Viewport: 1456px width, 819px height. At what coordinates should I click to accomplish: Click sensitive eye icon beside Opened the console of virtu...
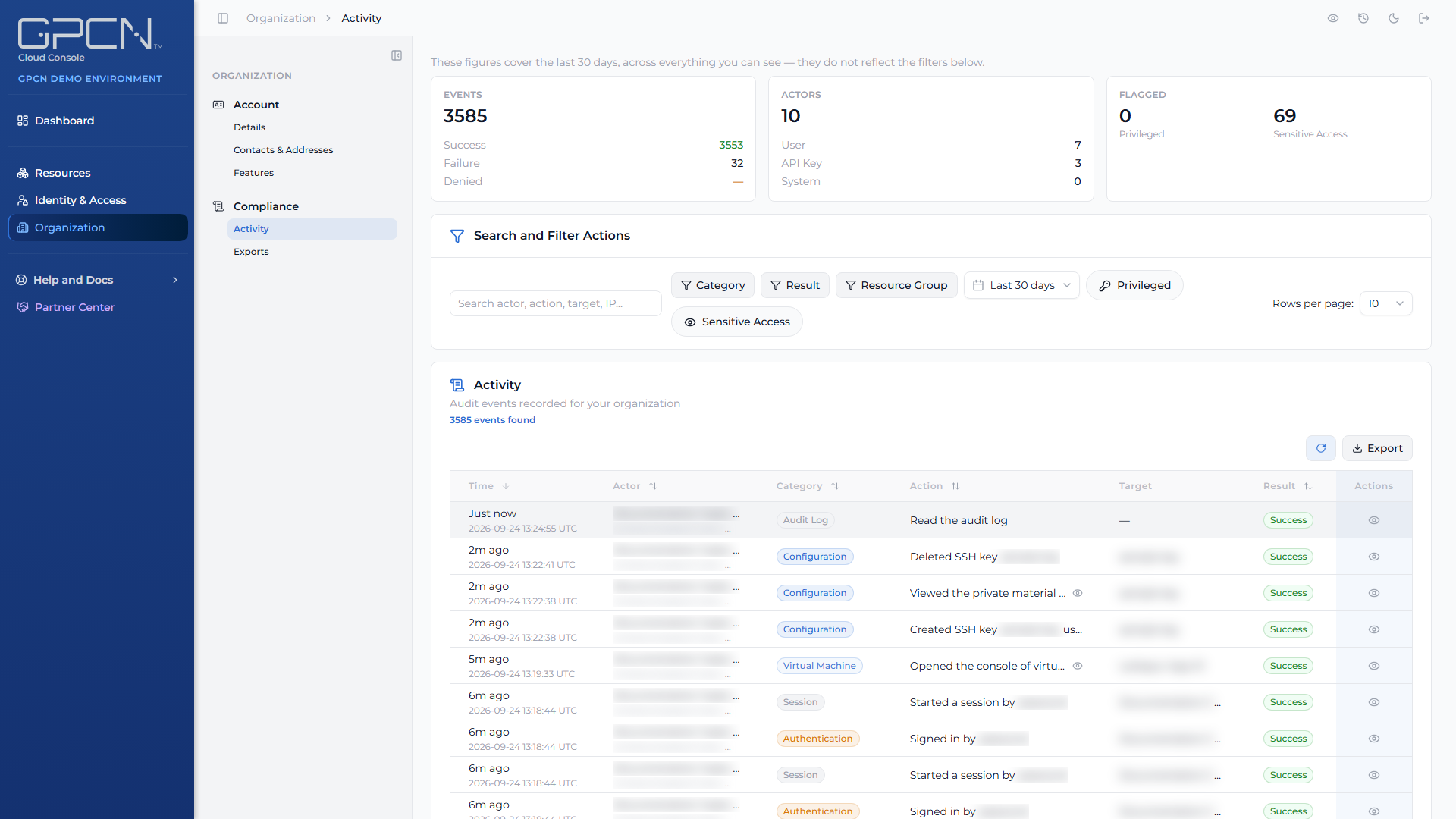tap(1078, 666)
